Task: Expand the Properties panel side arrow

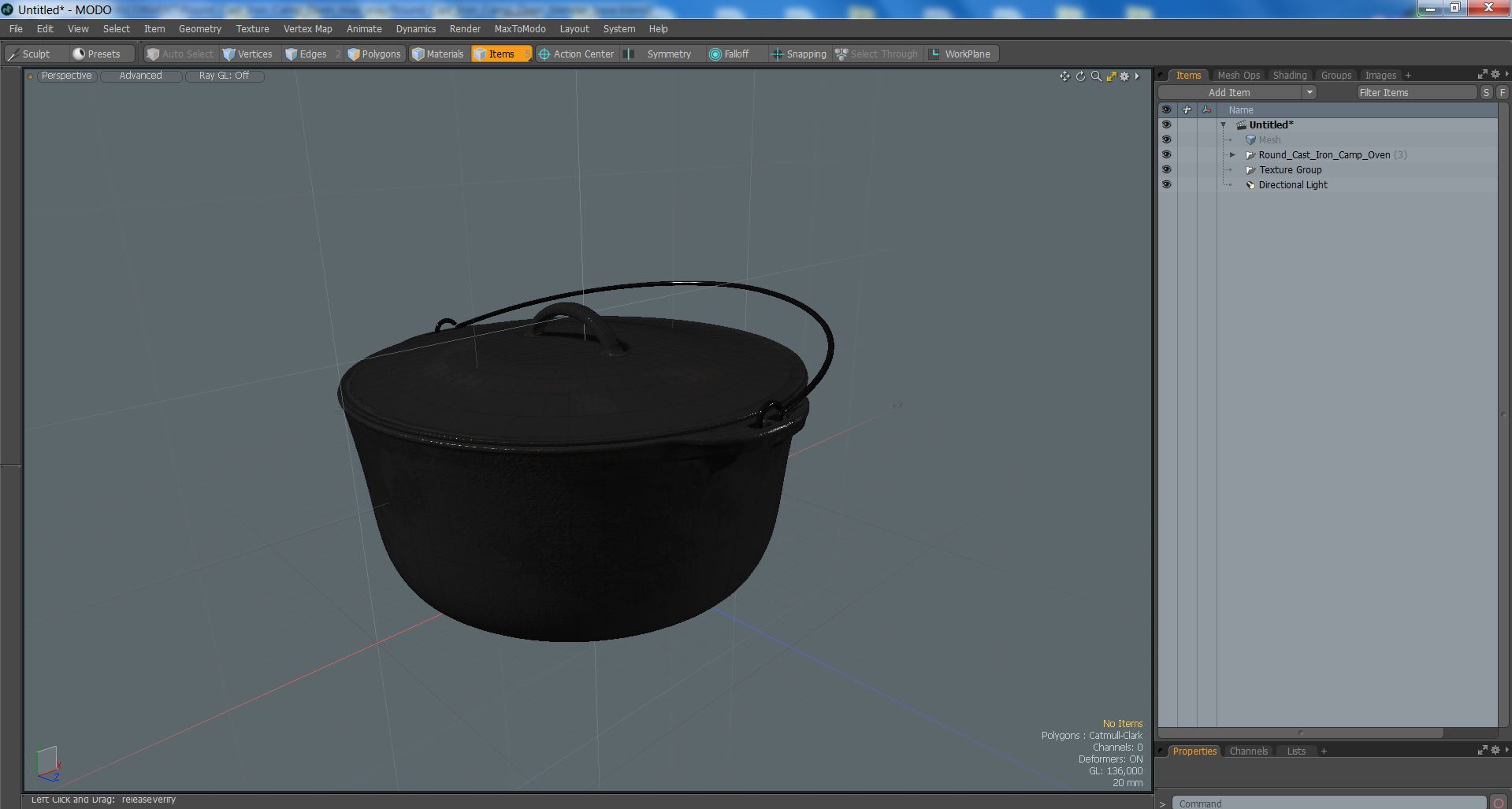Action: click(x=1506, y=750)
